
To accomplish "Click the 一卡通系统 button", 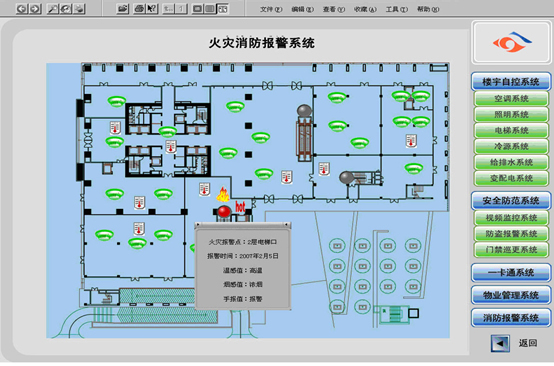I will 511,272.
